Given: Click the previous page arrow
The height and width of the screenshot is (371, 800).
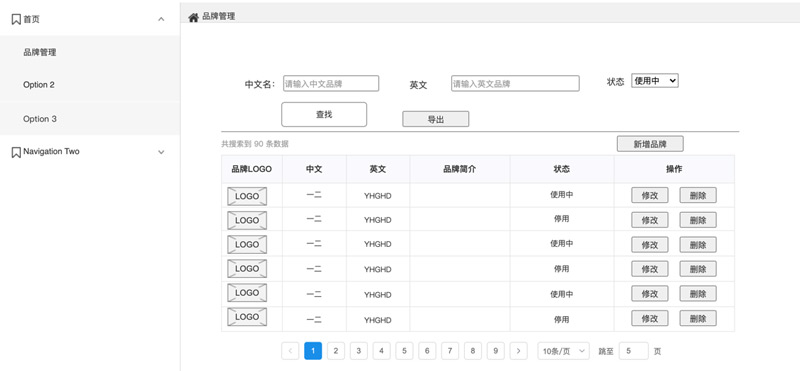Looking at the screenshot, I should click(290, 351).
